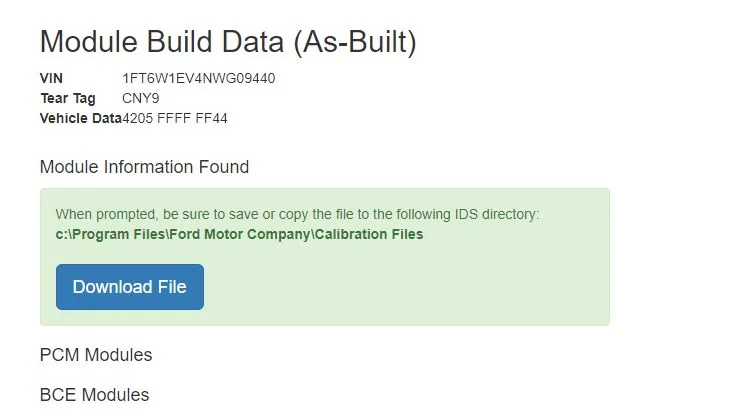Click the Tear Tag label
Screen dimensions: 745x410
(x=68, y=98)
